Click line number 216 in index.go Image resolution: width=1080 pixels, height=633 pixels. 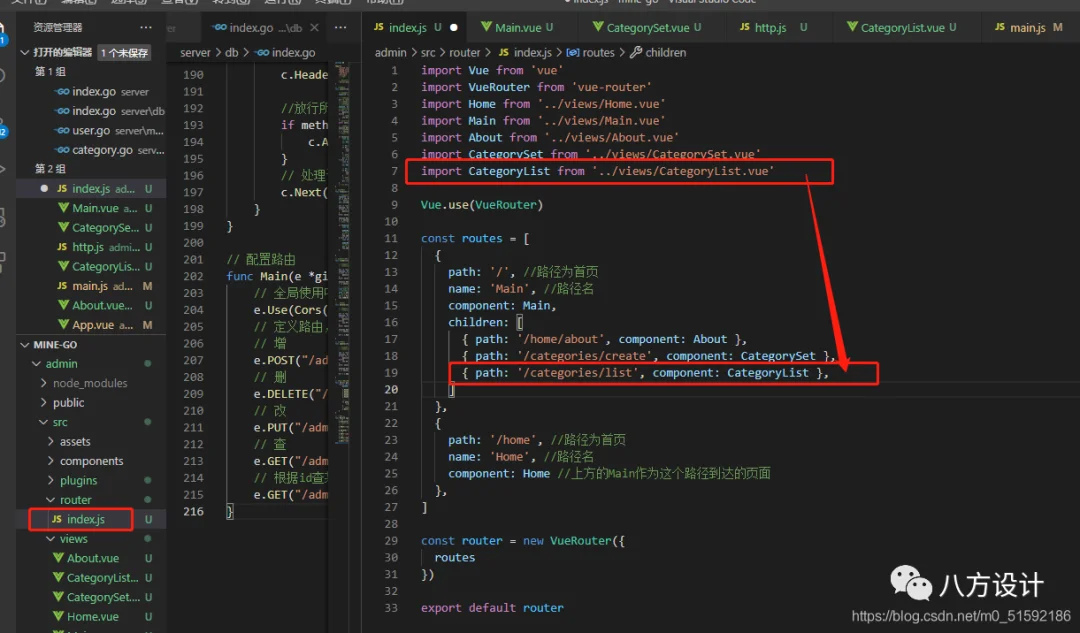[193, 511]
